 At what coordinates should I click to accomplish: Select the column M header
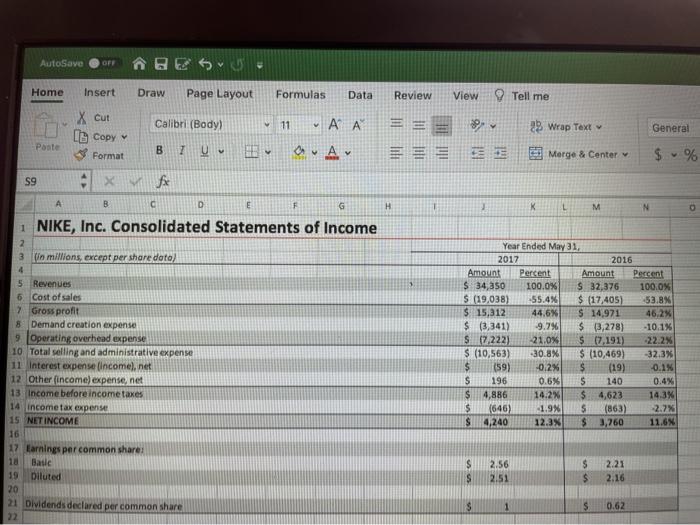coord(596,207)
